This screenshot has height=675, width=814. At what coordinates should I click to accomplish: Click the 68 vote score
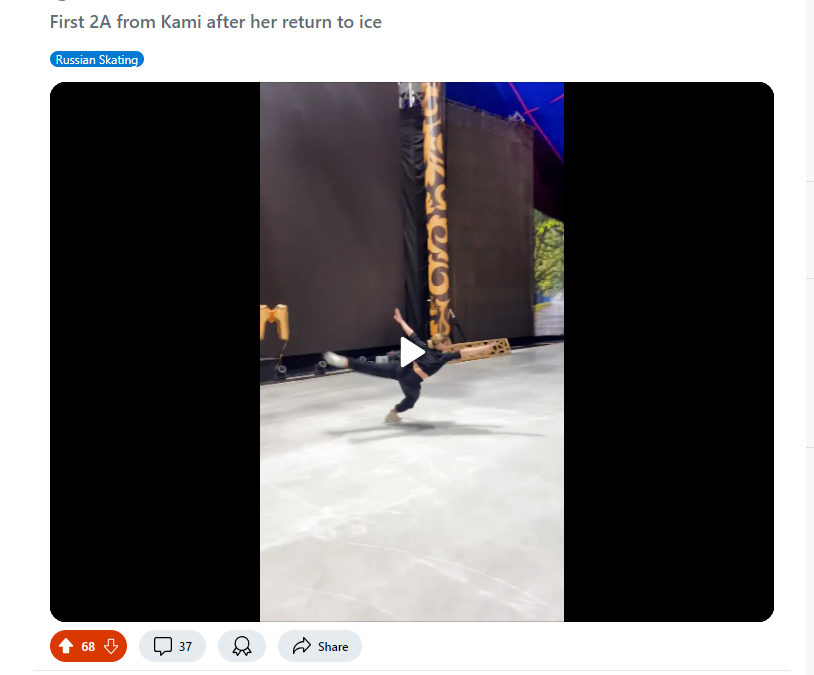point(88,646)
